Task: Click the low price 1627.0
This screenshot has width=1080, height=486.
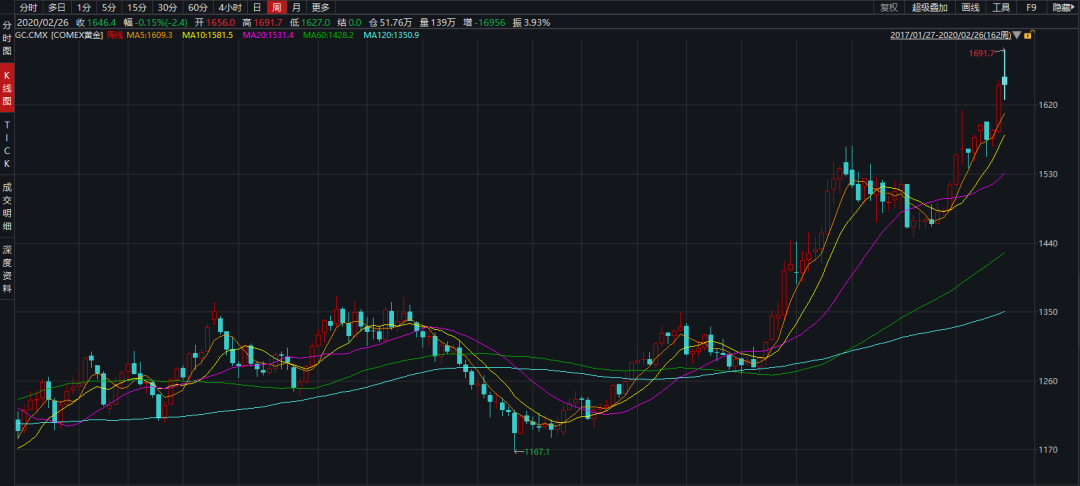Action: pyautogui.click(x=315, y=22)
